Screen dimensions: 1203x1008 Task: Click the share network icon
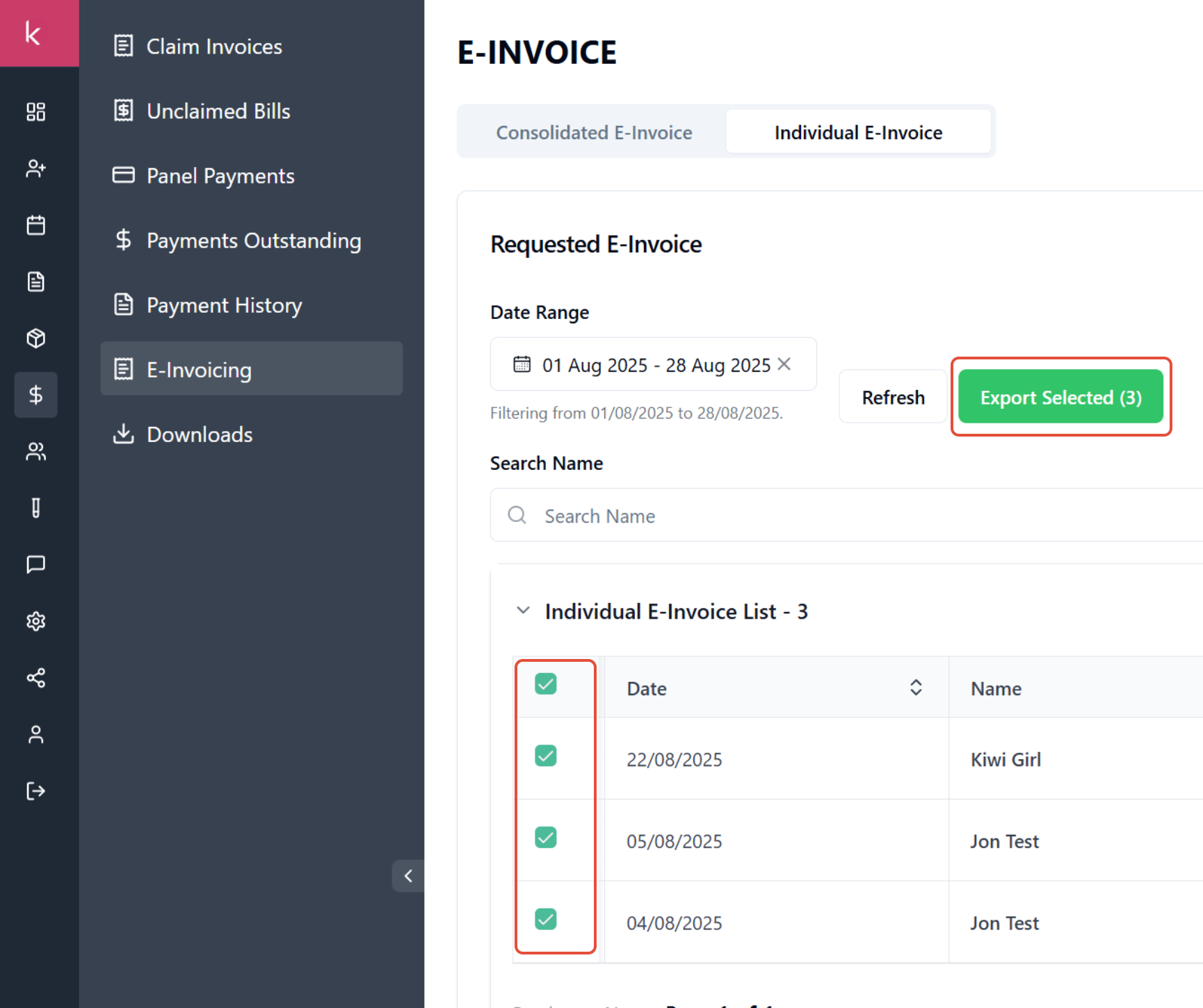35,678
